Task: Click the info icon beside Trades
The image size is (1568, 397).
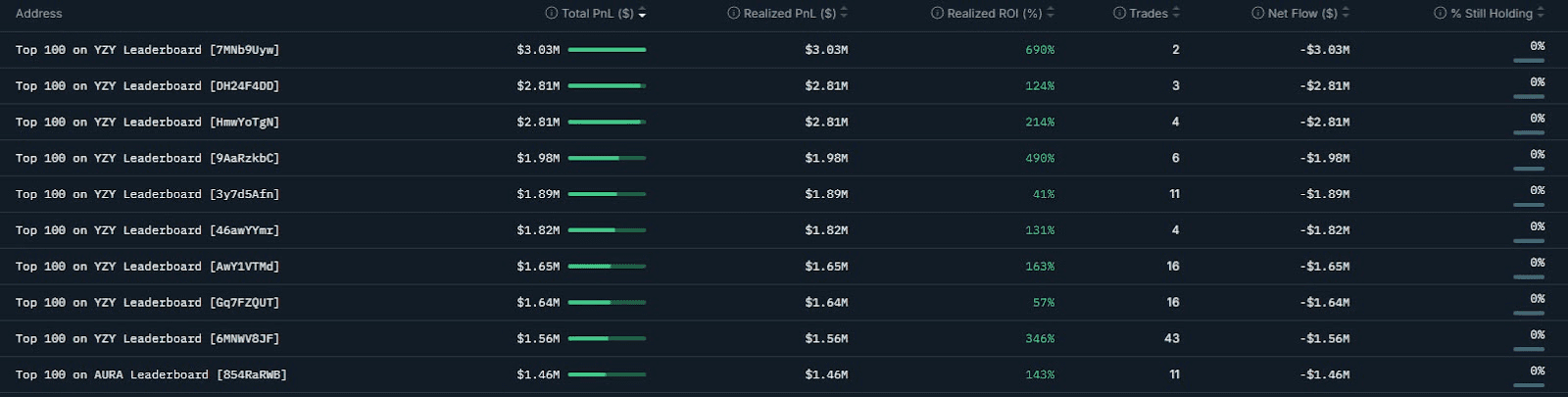Action: [1119, 14]
